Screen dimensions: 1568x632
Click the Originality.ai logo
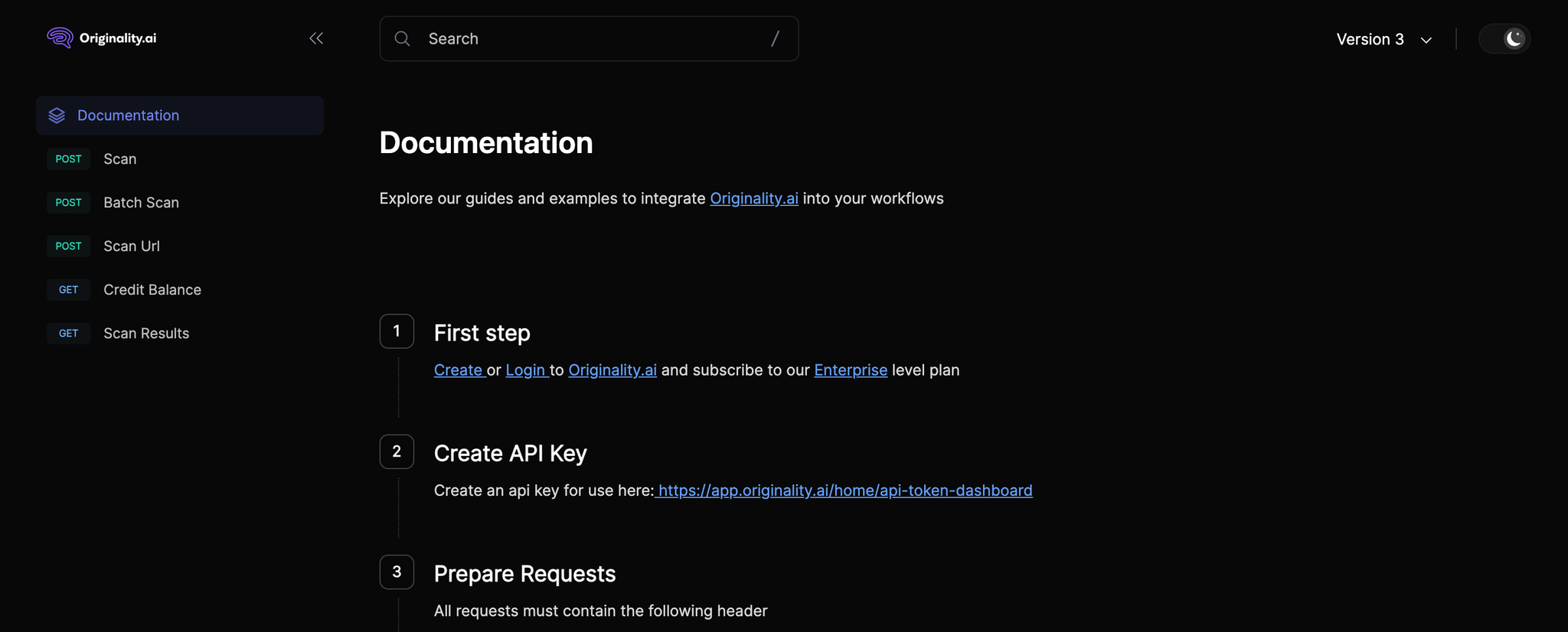101,37
